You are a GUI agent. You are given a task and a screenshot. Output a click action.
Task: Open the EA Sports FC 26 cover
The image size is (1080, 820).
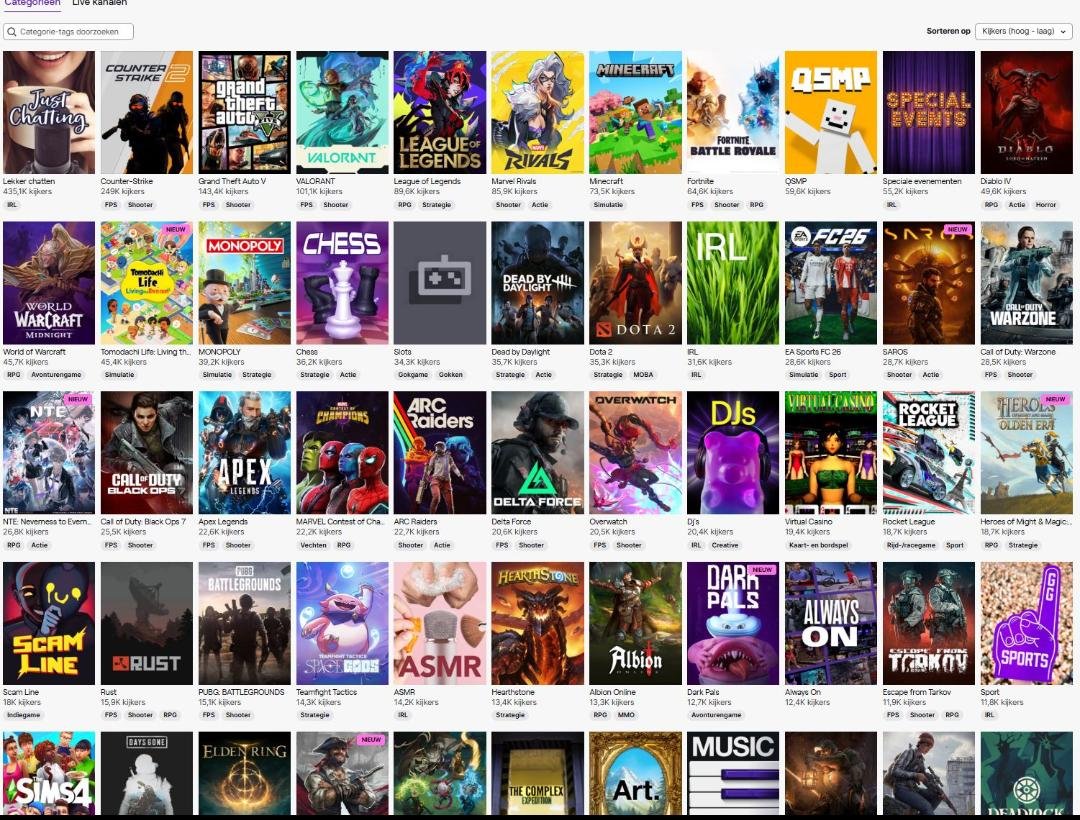pos(831,283)
